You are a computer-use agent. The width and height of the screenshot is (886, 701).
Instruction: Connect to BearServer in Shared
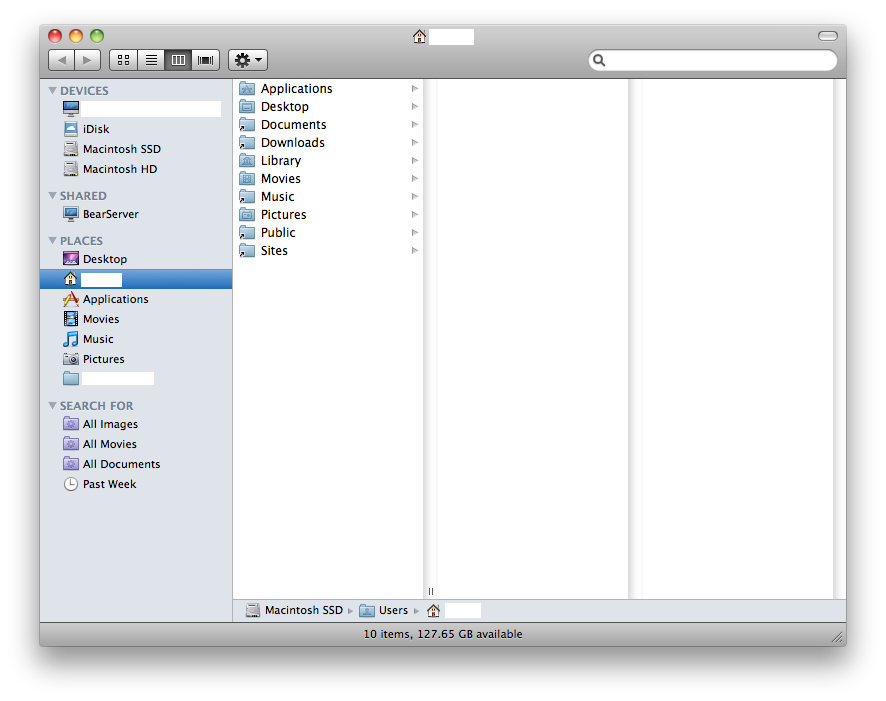pyautogui.click(x=136, y=214)
